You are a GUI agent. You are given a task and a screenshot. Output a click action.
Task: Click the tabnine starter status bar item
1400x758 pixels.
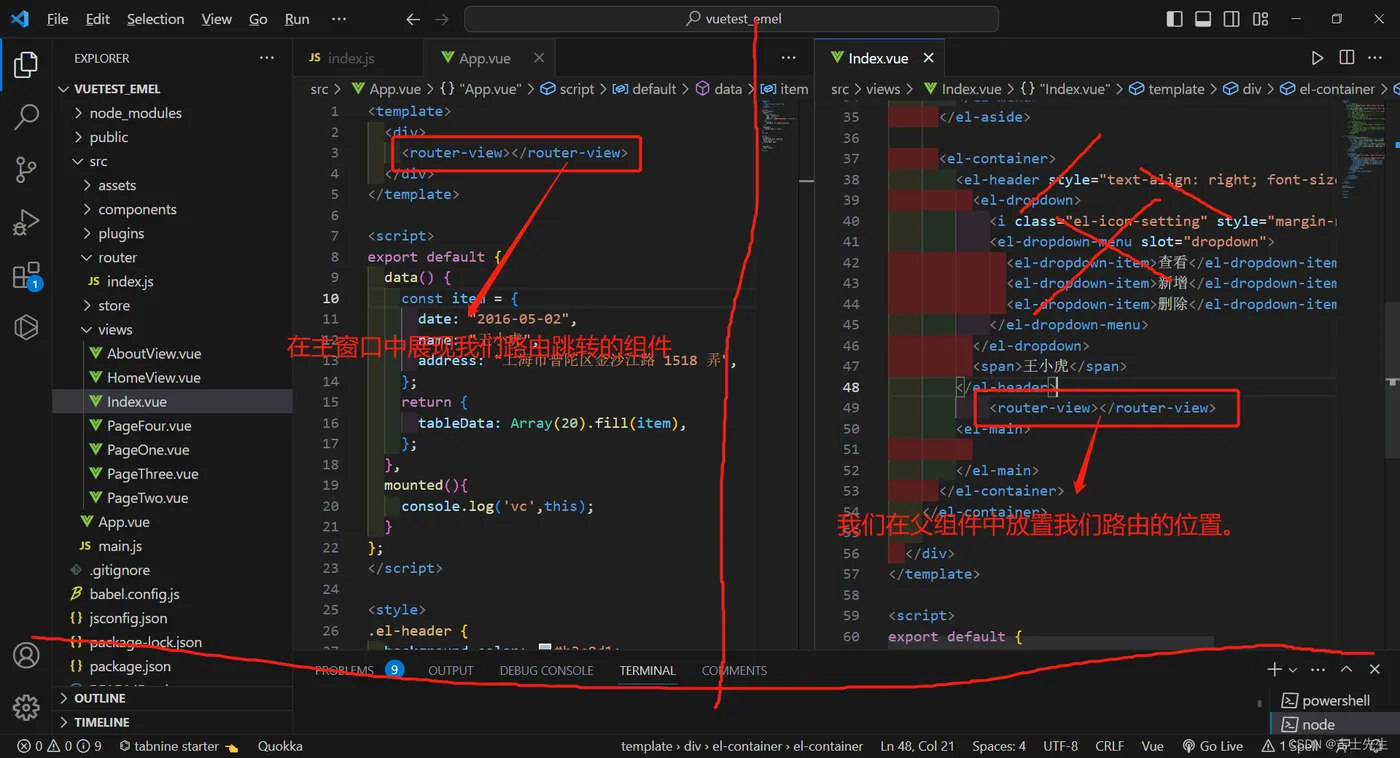pyautogui.click(x=179, y=746)
